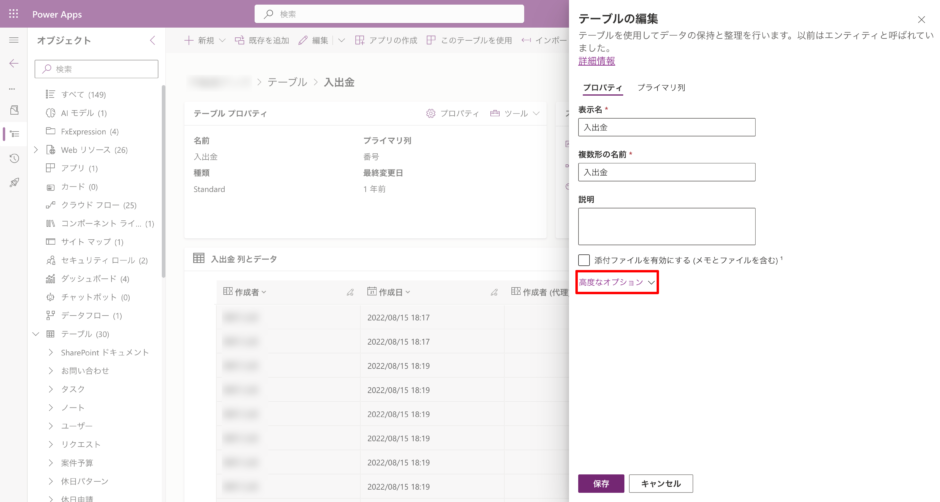Click the hamburger menu icon in left rail
940x502 pixels.
pyautogui.click(x=13, y=40)
